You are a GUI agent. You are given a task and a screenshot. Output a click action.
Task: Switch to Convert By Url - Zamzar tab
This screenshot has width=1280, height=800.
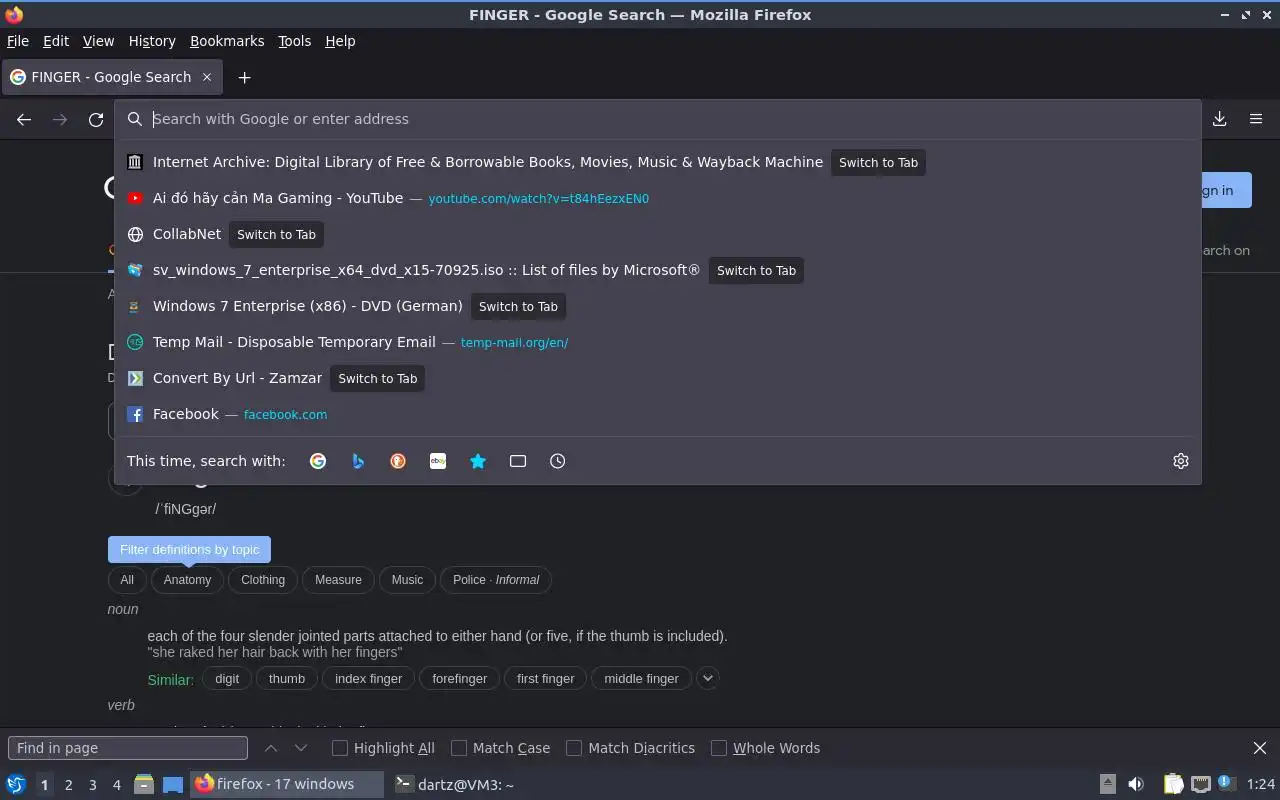pos(658,378)
